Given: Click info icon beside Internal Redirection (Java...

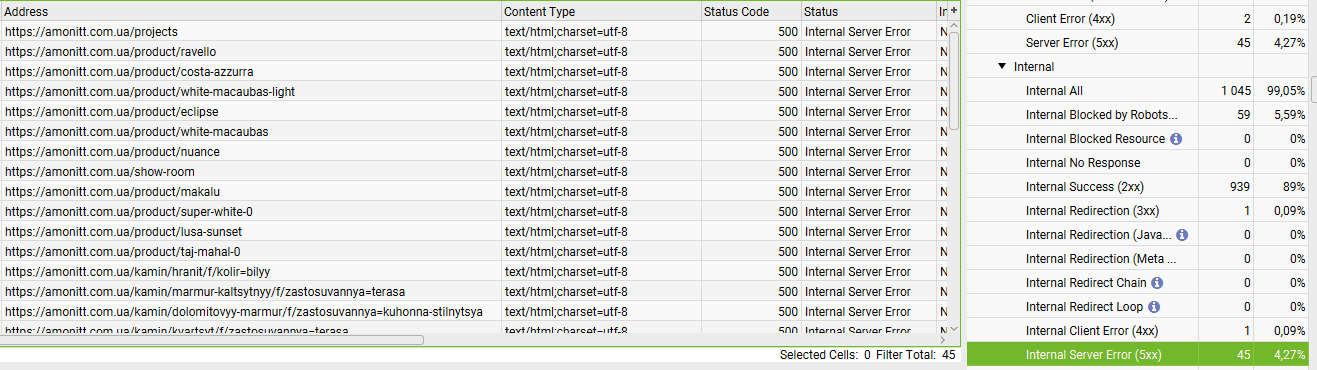Looking at the screenshot, I should [1182, 235].
